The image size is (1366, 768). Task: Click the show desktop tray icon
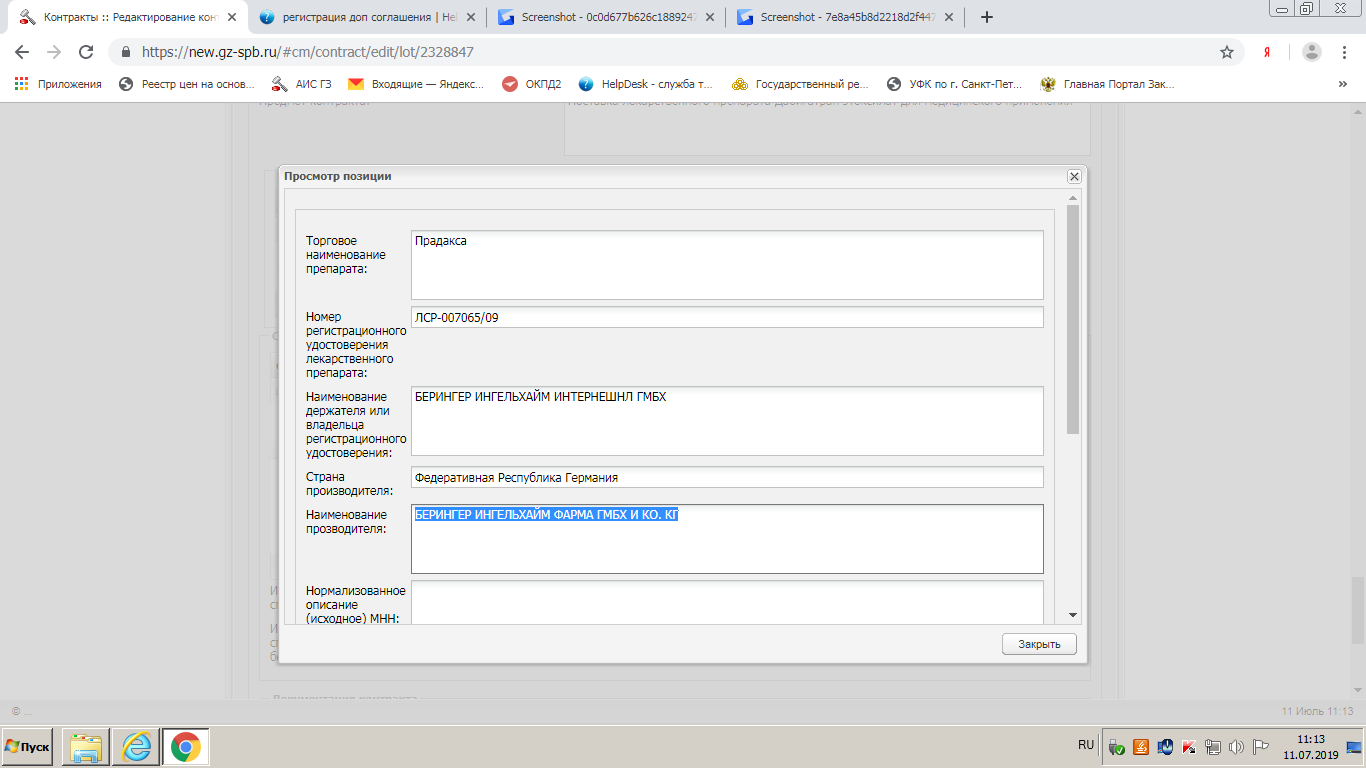click(x=1353, y=747)
